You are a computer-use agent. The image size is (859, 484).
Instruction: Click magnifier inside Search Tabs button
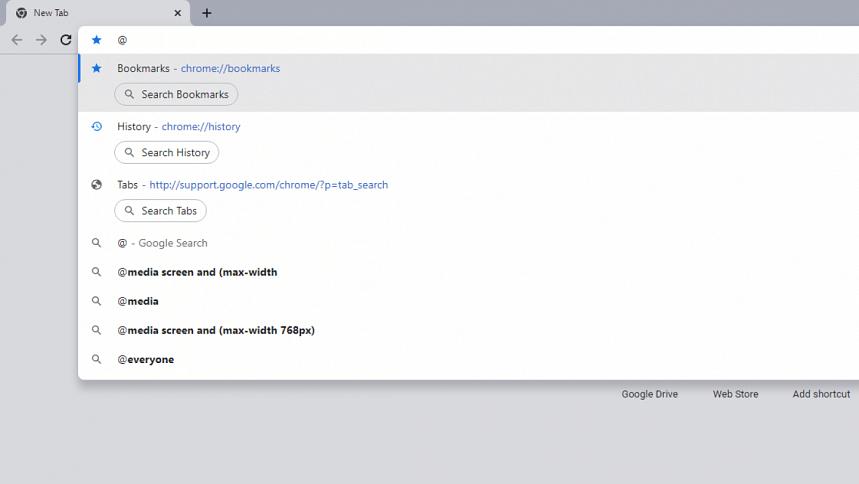(x=129, y=210)
